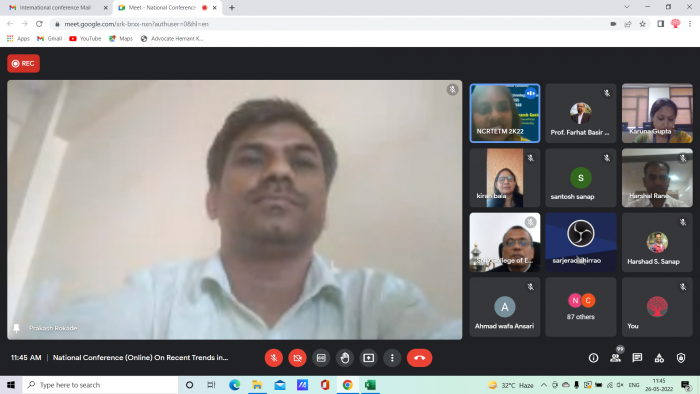This screenshot has width=700, height=394.
Task: Click the REC recording indicator
Action: click(x=23, y=63)
